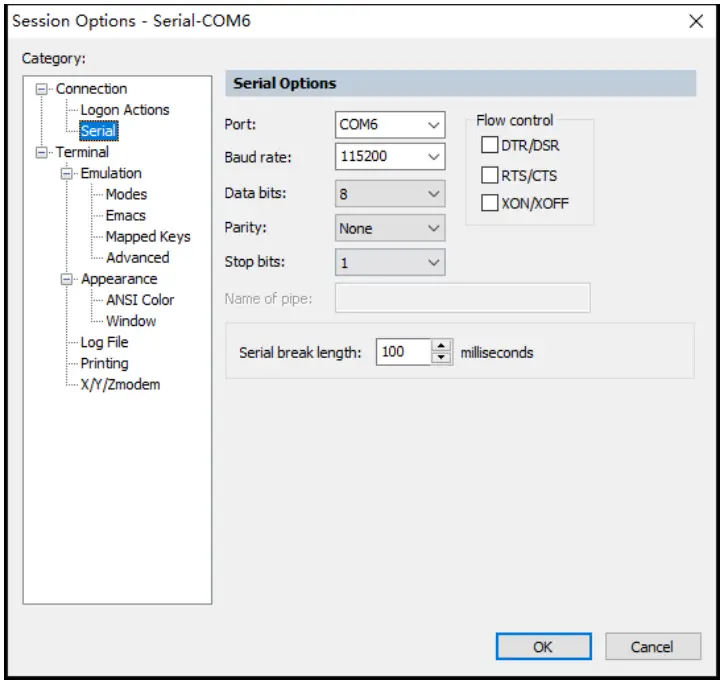
Task: Click the Cancel button
Action: (652, 647)
